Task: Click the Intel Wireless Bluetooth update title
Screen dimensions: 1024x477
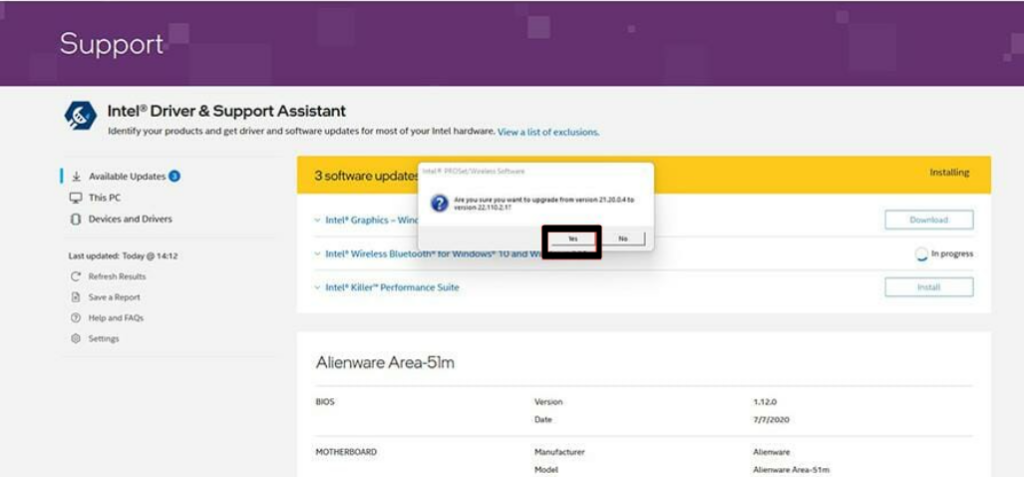Action: [434, 254]
